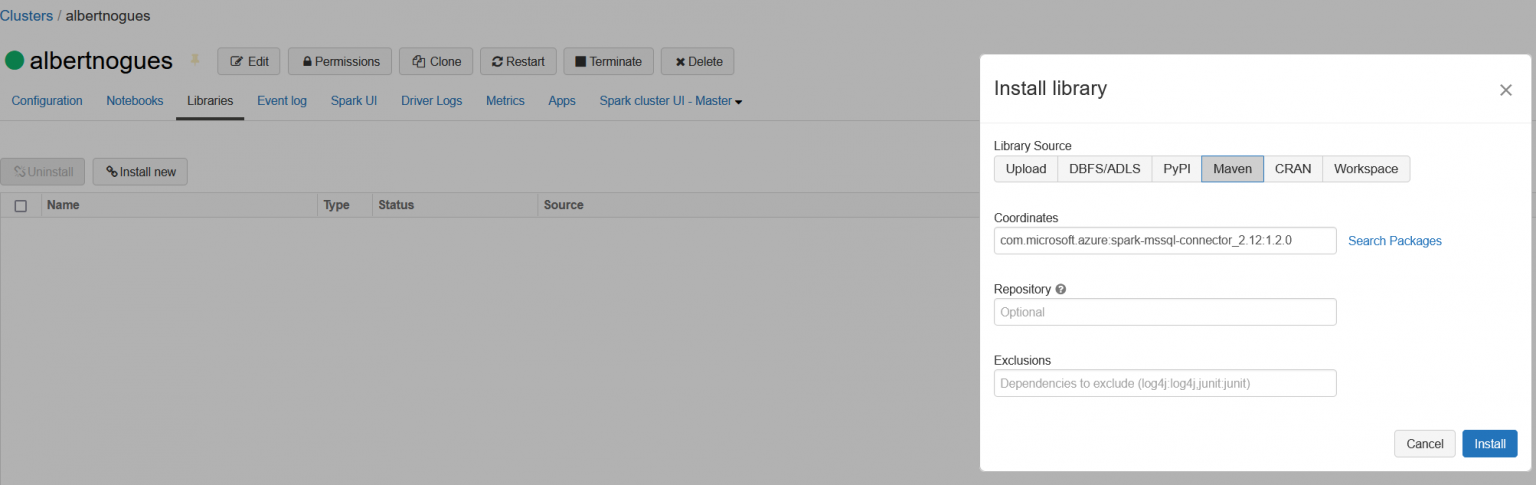Restart the cluster
This screenshot has height=485, width=1536.
(x=518, y=61)
